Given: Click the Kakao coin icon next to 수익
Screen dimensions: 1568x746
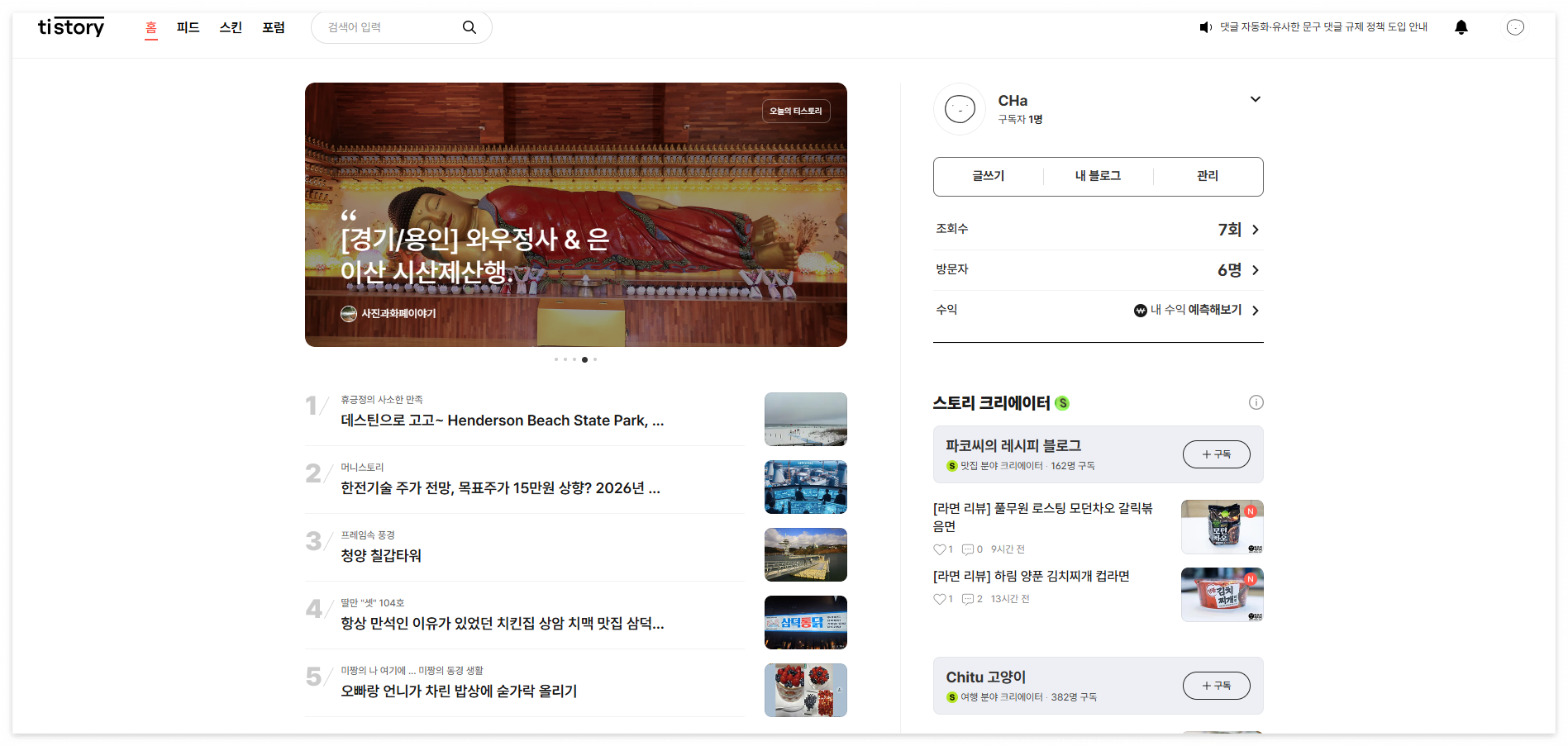Looking at the screenshot, I should (1138, 310).
